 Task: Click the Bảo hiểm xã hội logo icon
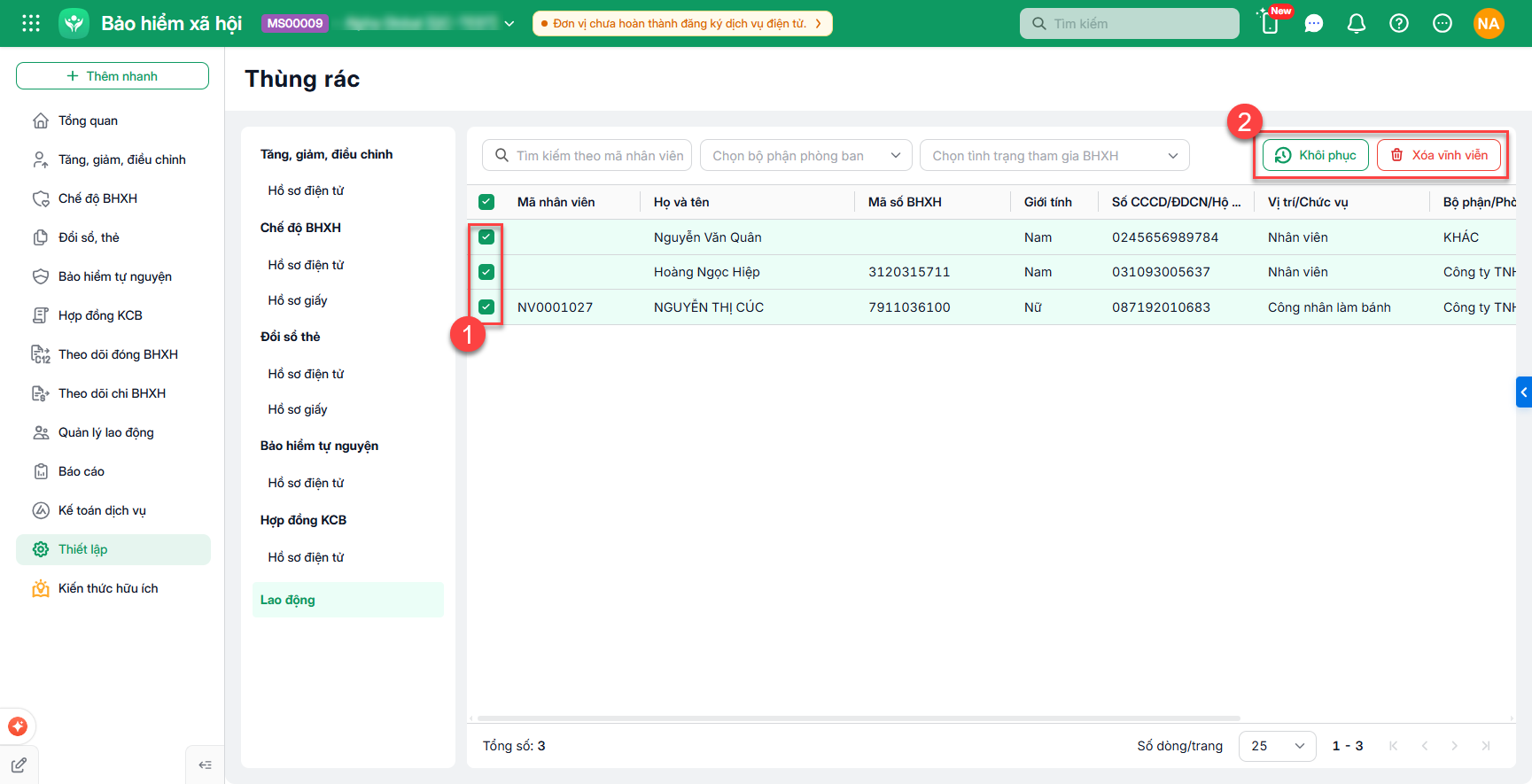tap(74, 23)
